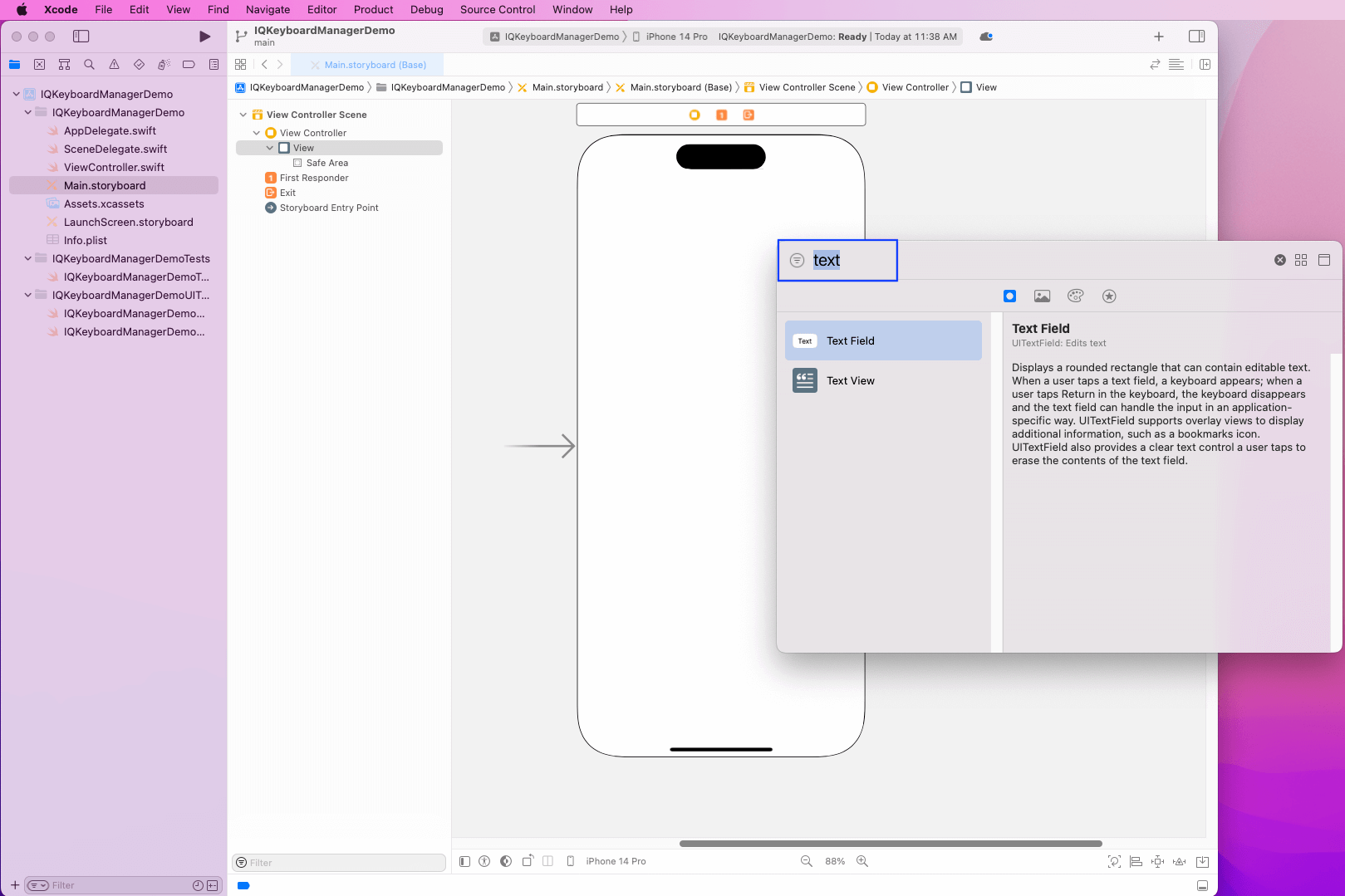Select the Test navigator checkmark icon

[139, 64]
